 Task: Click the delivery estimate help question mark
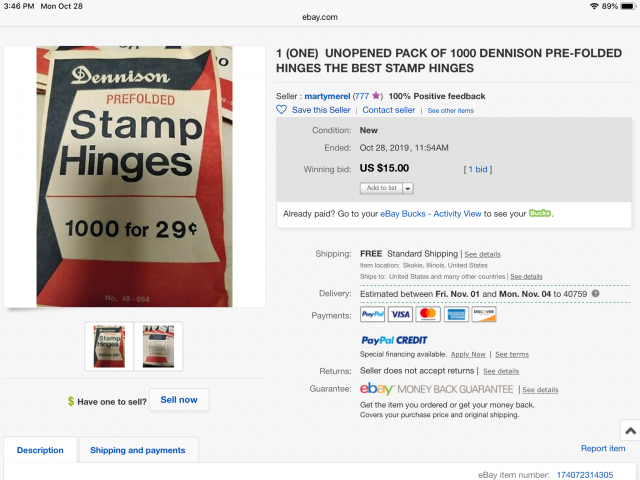pos(596,293)
